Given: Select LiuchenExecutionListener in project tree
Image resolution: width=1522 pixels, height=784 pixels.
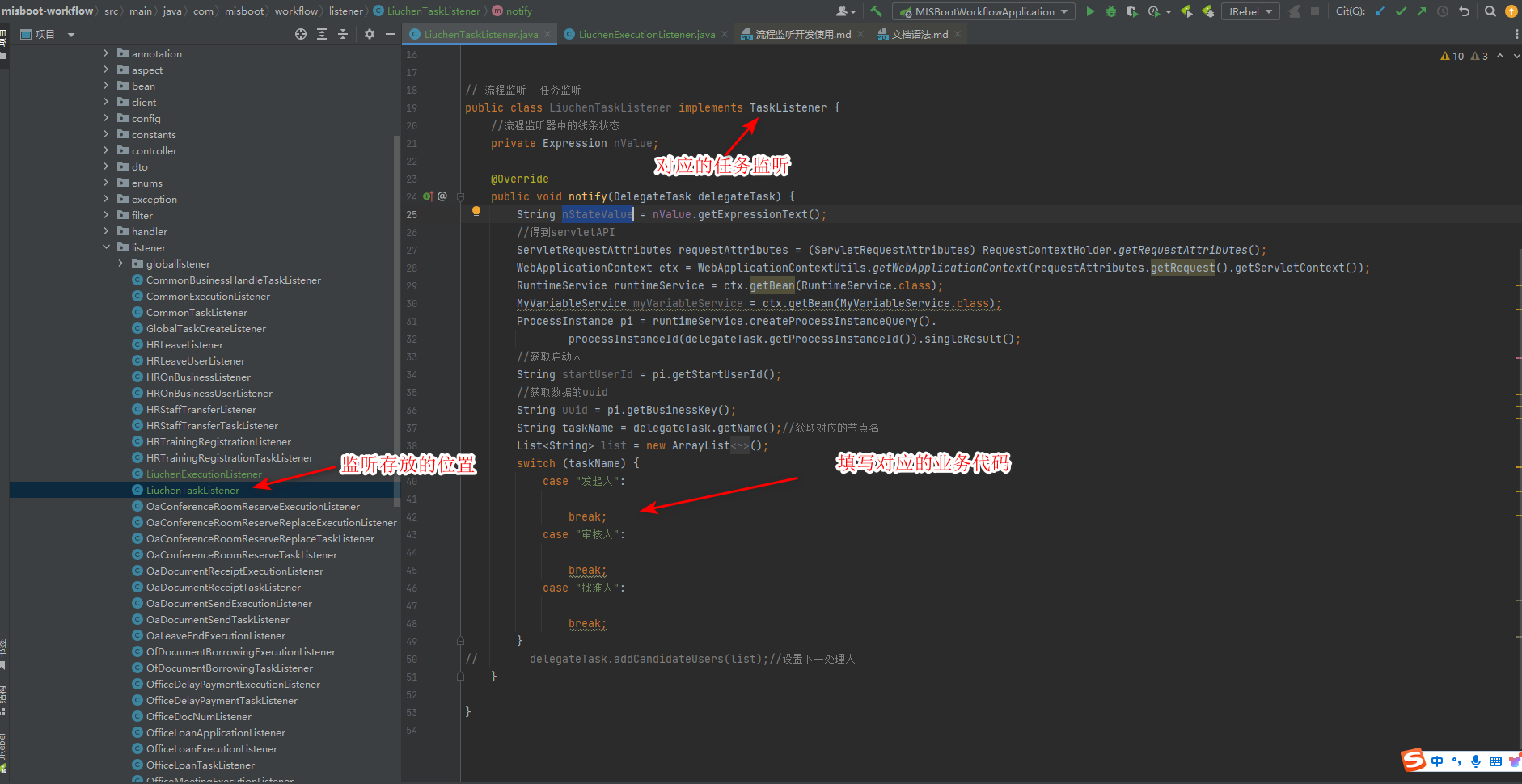Looking at the screenshot, I should [x=204, y=474].
